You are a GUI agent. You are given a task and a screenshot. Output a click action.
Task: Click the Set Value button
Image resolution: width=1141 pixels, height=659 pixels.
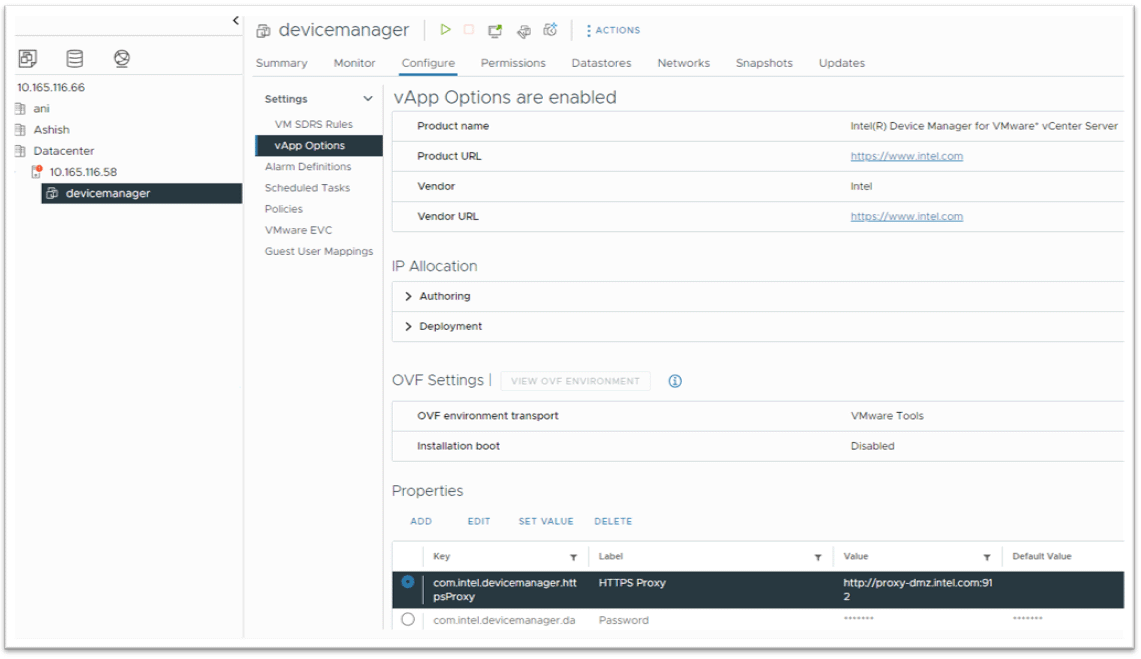click(545, 522)
